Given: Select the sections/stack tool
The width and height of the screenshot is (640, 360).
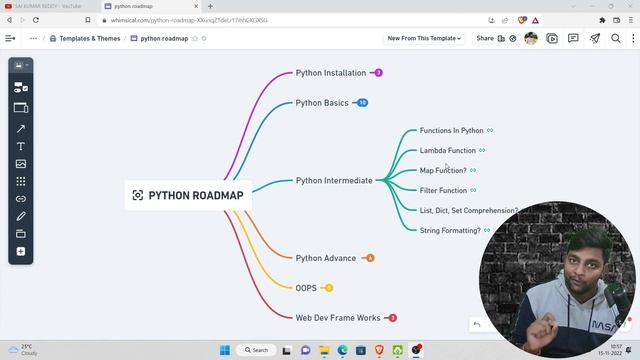Looking at the screenshot, I should pos(21,233).
